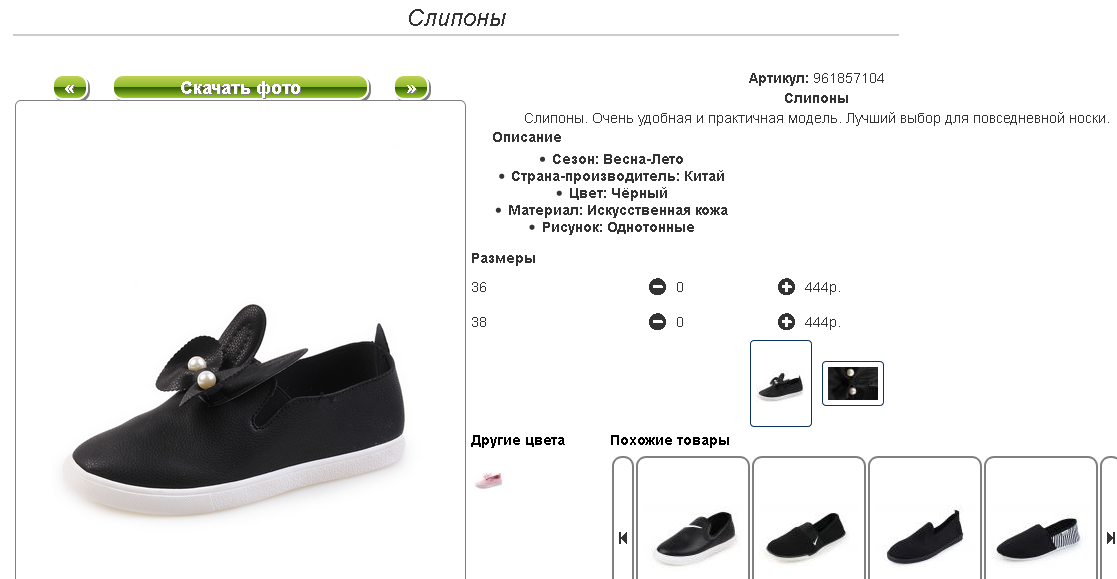Viewport: 1117px width, 579px height.
Task: Select the full shoe thumbnail image
Action: pyautogui.click(x=781, y=383)
